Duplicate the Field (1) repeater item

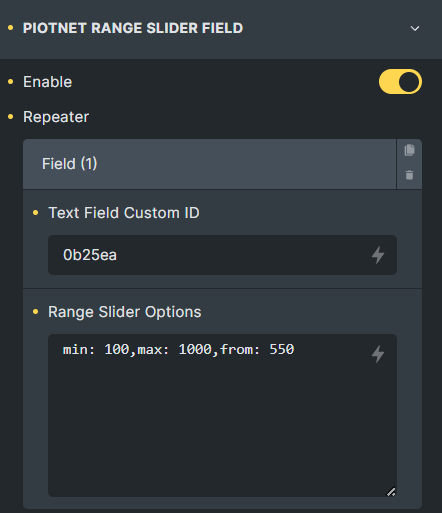[409, 150]
